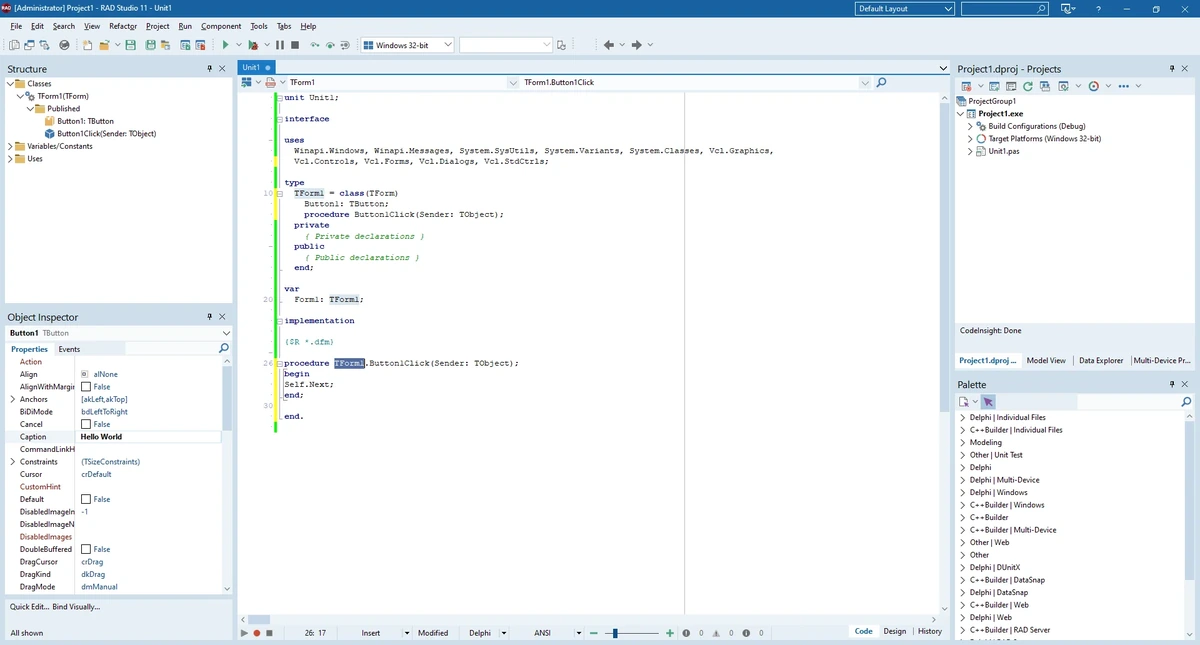Image resolution: width=1200 pixels, height=645 pixels.
Task: Open the Tools menu
Action: [x=259, y=26]
